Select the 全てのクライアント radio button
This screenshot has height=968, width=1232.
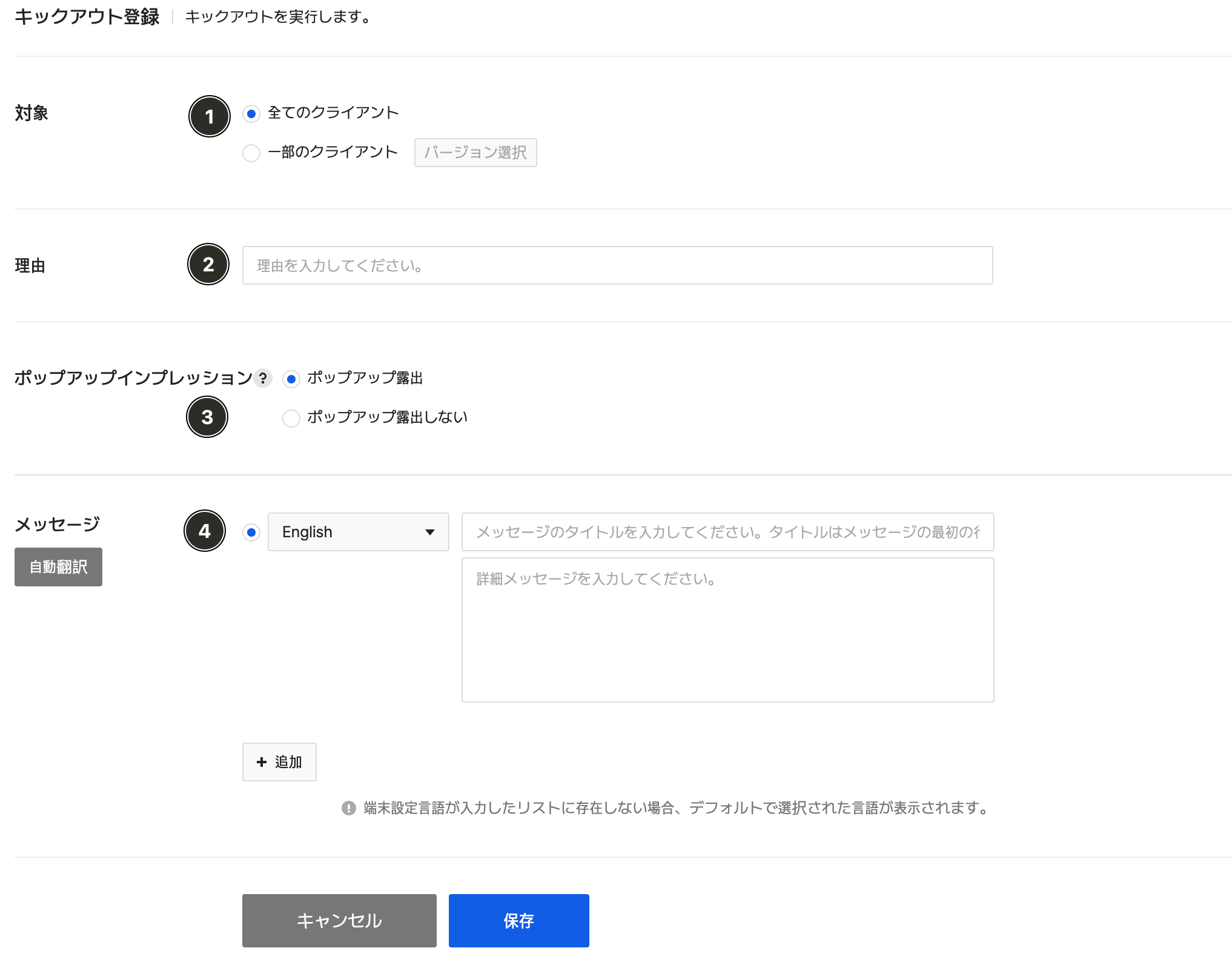pyautogui.click(x=251, y=113)
